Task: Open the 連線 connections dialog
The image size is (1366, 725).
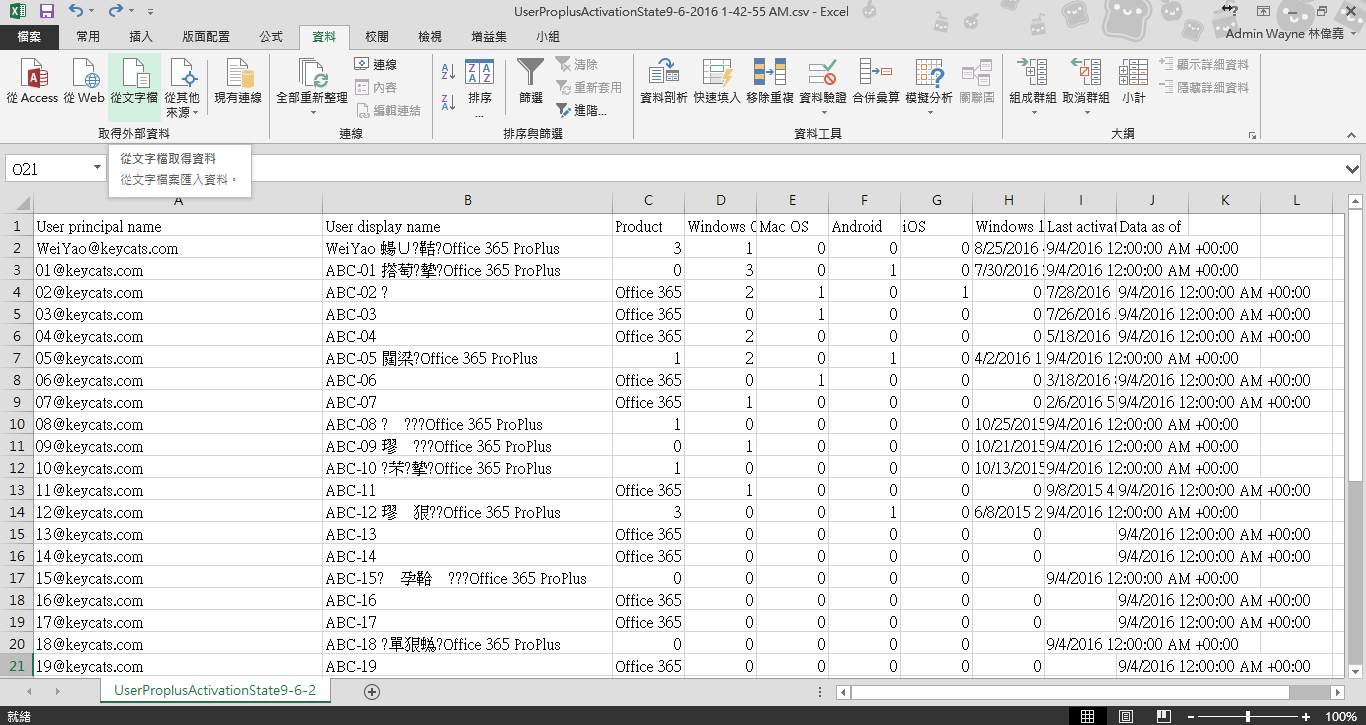Action: [x=376, y=64]
